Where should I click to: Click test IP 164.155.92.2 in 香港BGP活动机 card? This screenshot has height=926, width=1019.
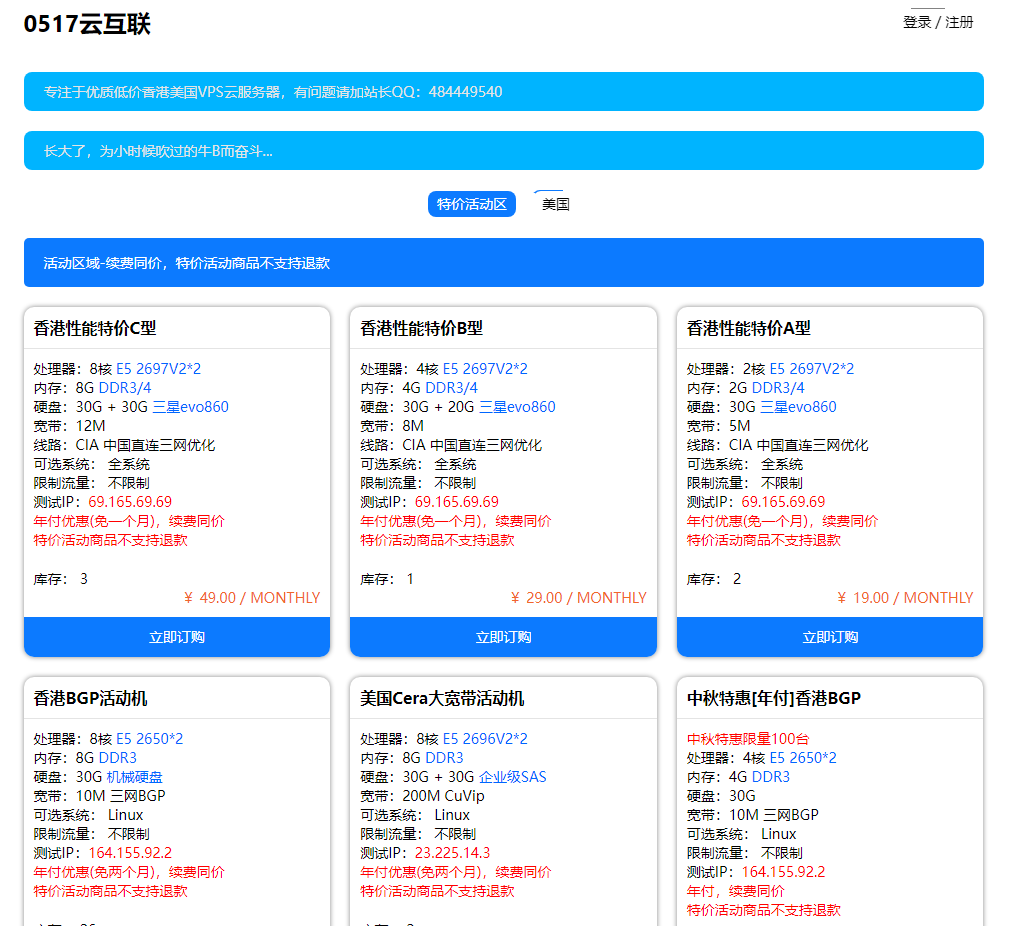[x=130, y=853]
